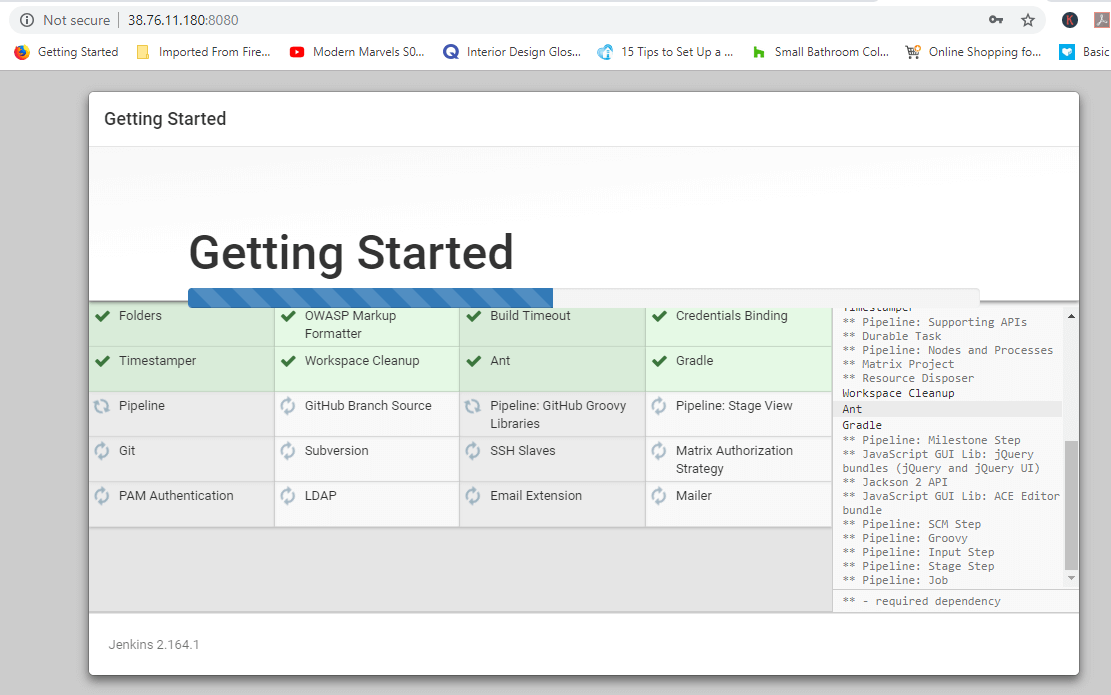This screenshot has width=1111, height=695.
Task: Click the spinner icon beside LDAP
Action: (x=288, y=496)
